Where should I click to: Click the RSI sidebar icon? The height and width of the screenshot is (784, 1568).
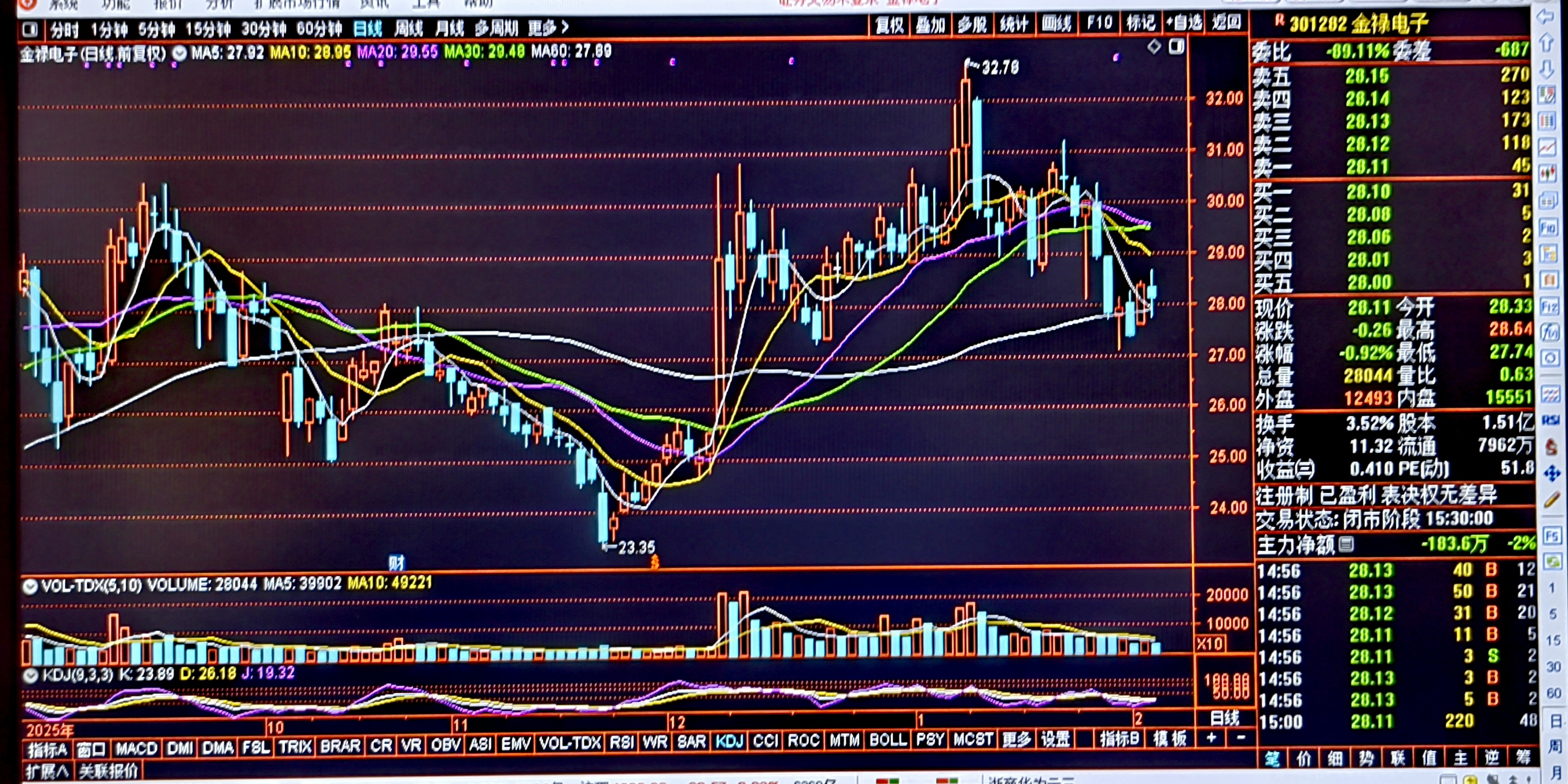pyautogui.click(x=1550, y=420)
